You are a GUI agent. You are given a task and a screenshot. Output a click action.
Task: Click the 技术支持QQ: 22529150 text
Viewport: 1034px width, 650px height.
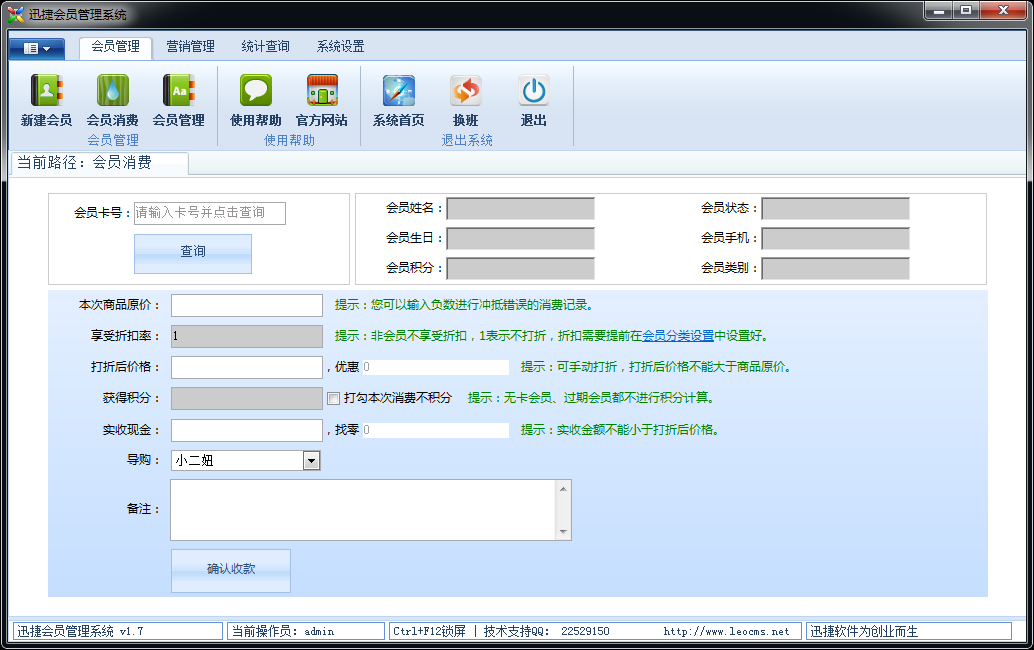547,632
